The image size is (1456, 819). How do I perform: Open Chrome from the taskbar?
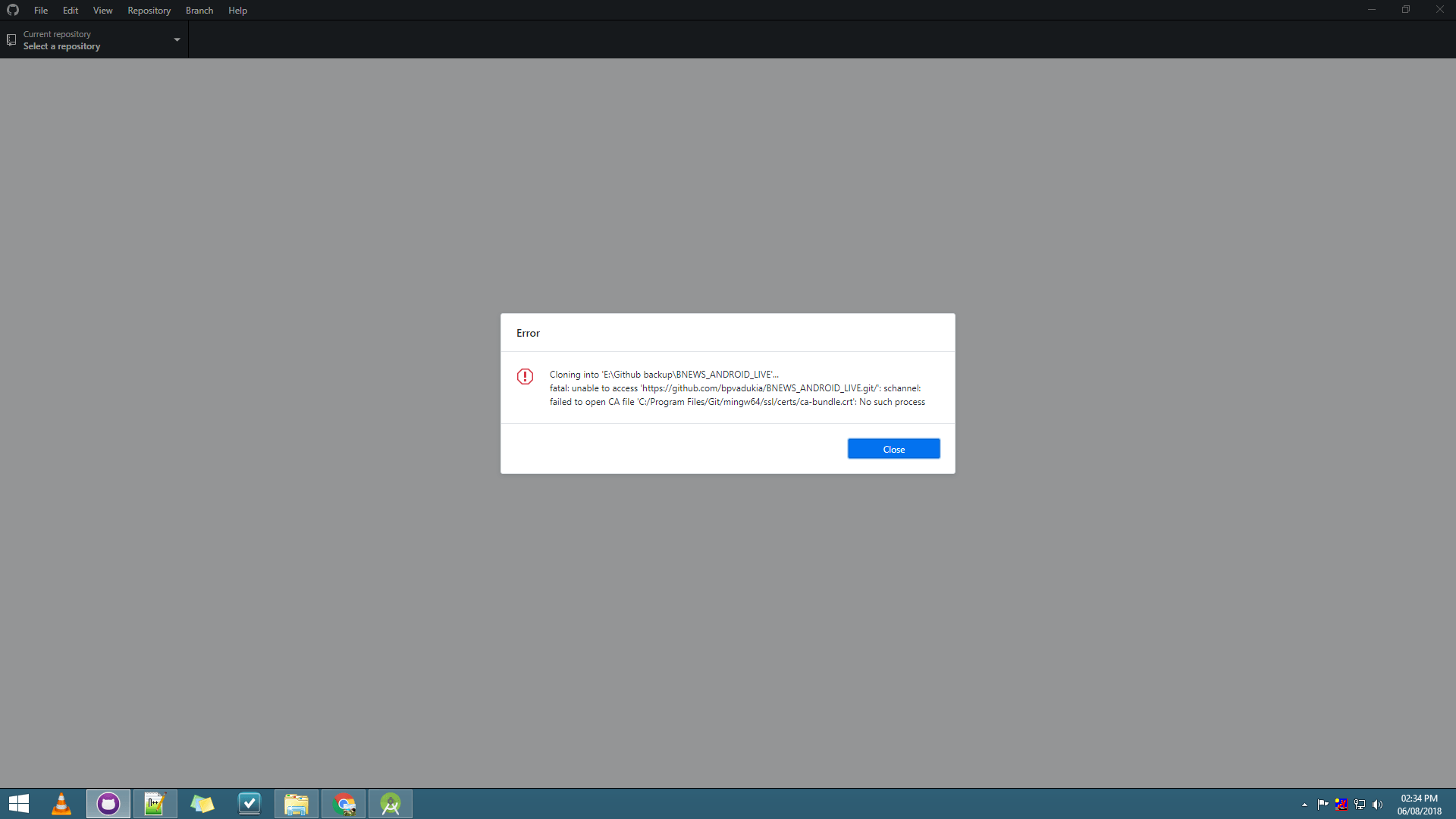(x=344, y=803)
